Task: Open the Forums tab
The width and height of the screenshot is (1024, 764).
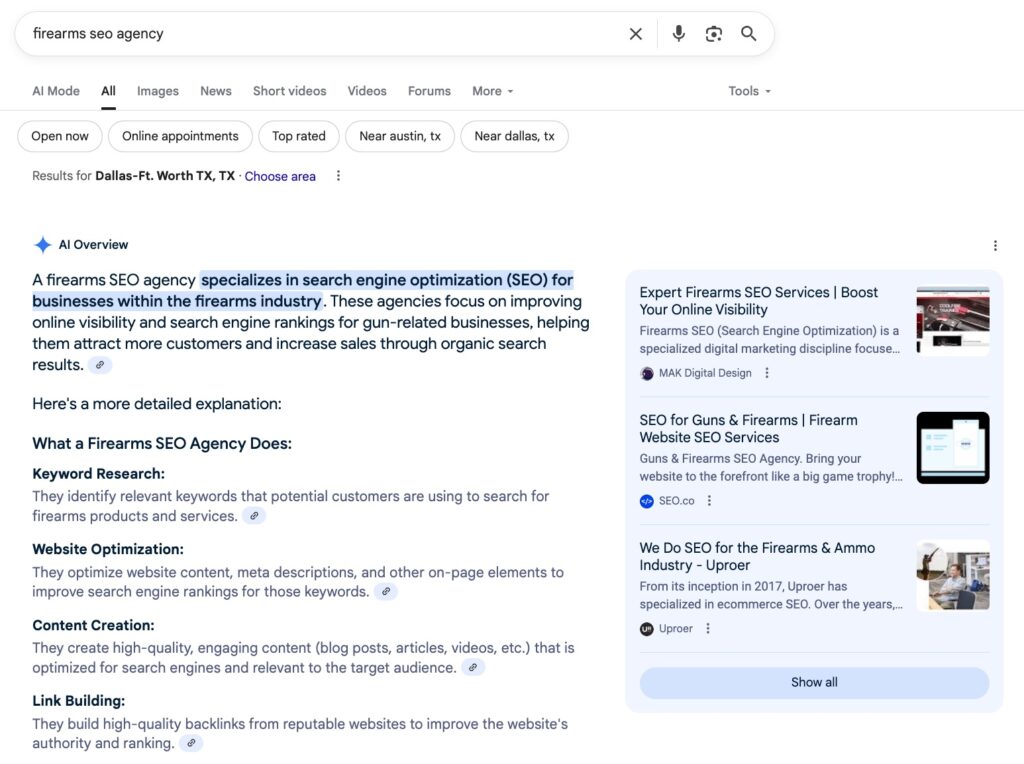Action: click(429, 91)
